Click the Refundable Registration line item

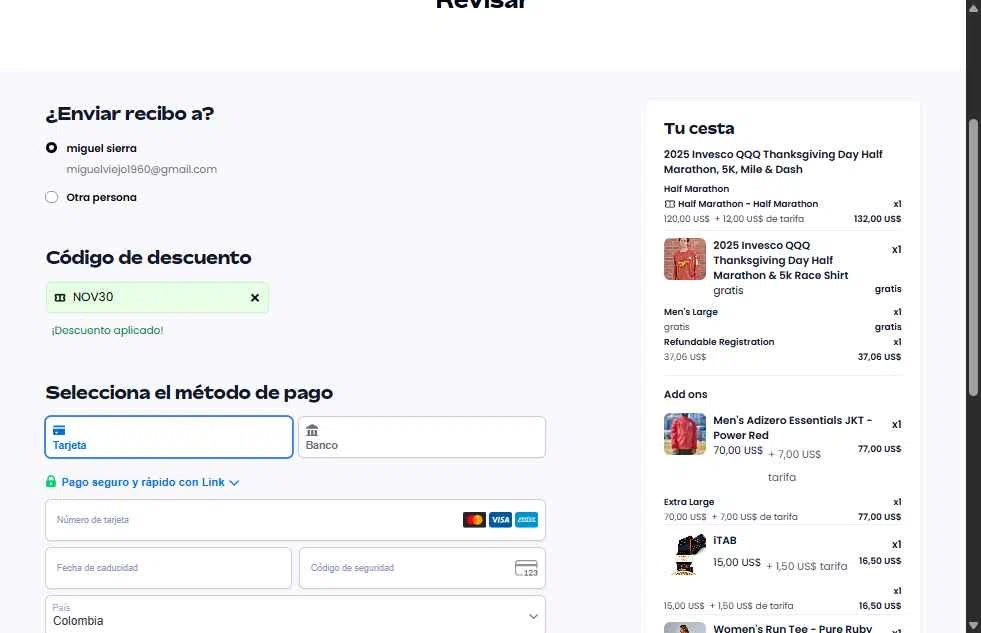tap(719, 342)
